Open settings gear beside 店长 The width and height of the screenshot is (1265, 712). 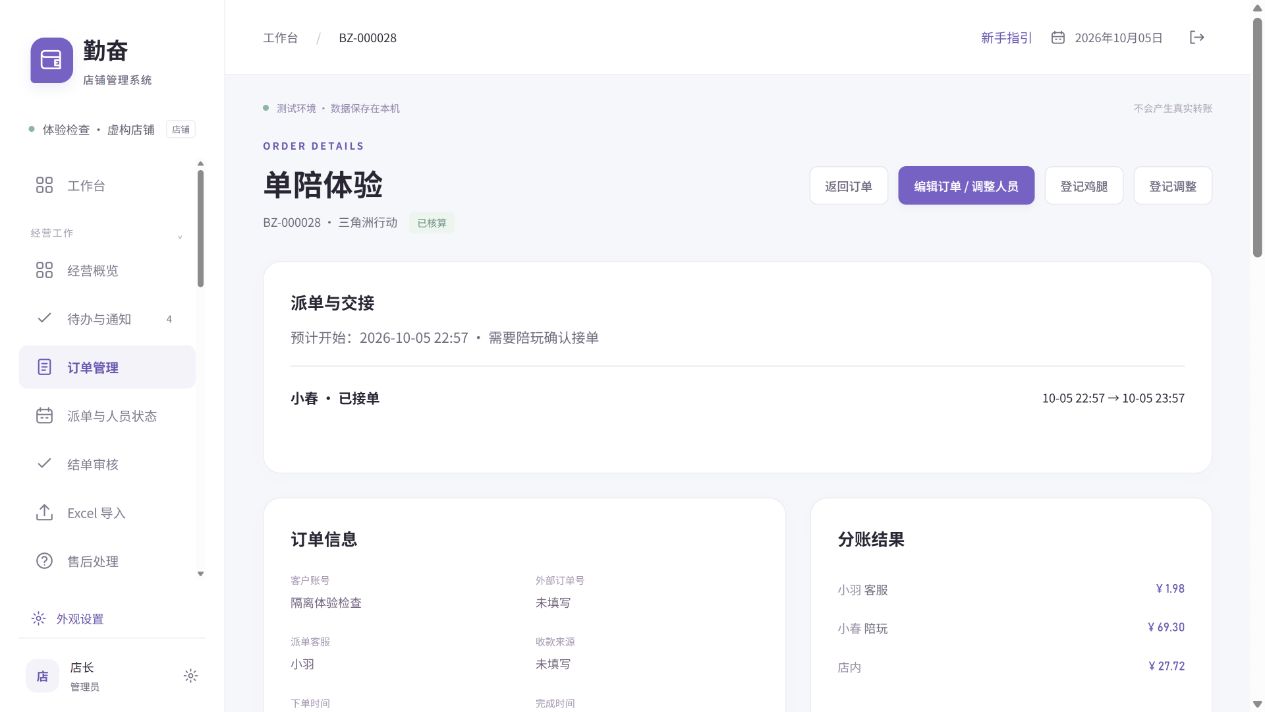coord(191,676)
